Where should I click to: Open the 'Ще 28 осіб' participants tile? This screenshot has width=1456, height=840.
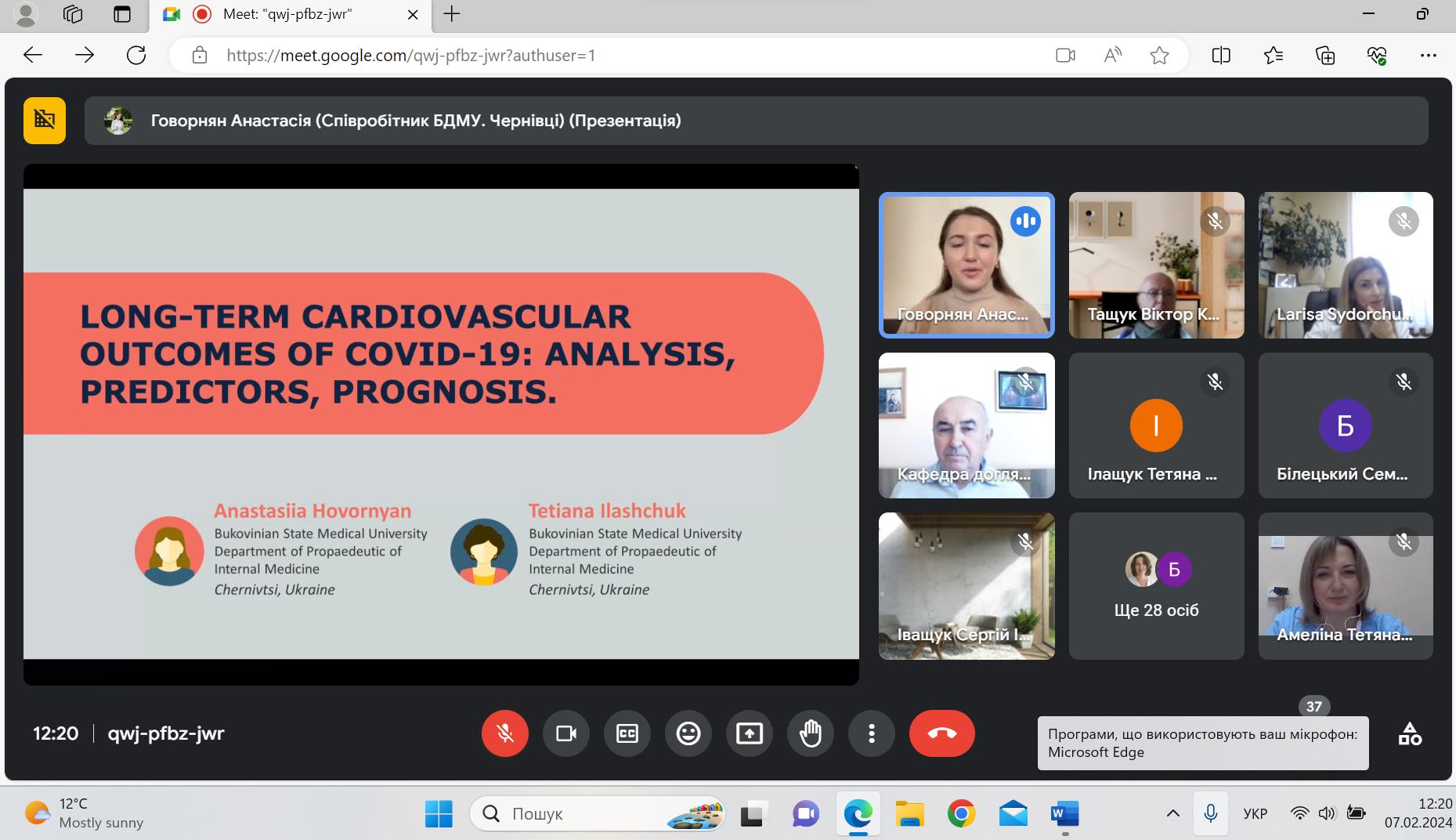click(x=1156, y=586)
